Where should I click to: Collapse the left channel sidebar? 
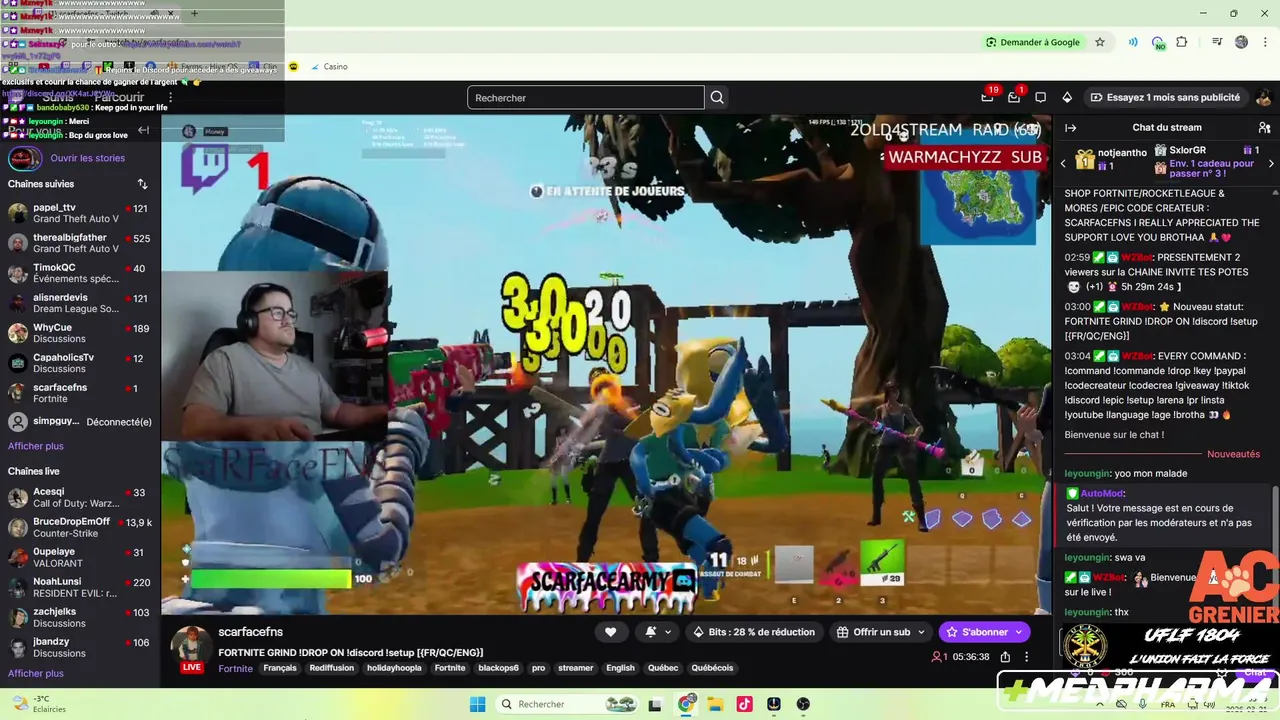click(x=143, y=130)
